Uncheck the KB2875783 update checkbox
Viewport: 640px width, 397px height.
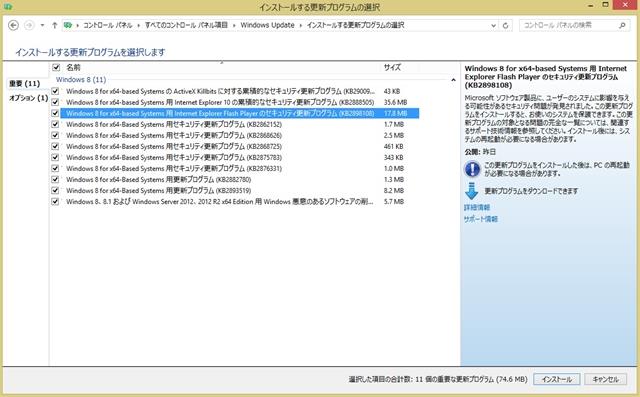[55, 157]
